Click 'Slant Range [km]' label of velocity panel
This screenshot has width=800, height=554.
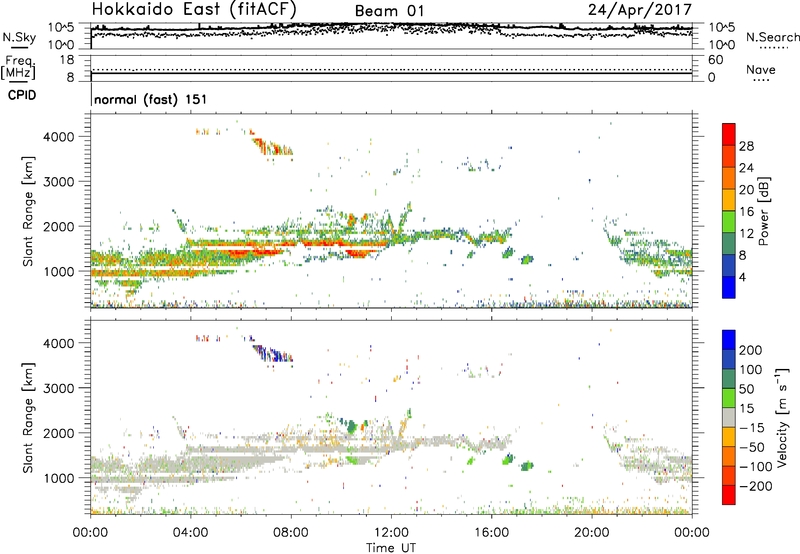tap(28, 417)
